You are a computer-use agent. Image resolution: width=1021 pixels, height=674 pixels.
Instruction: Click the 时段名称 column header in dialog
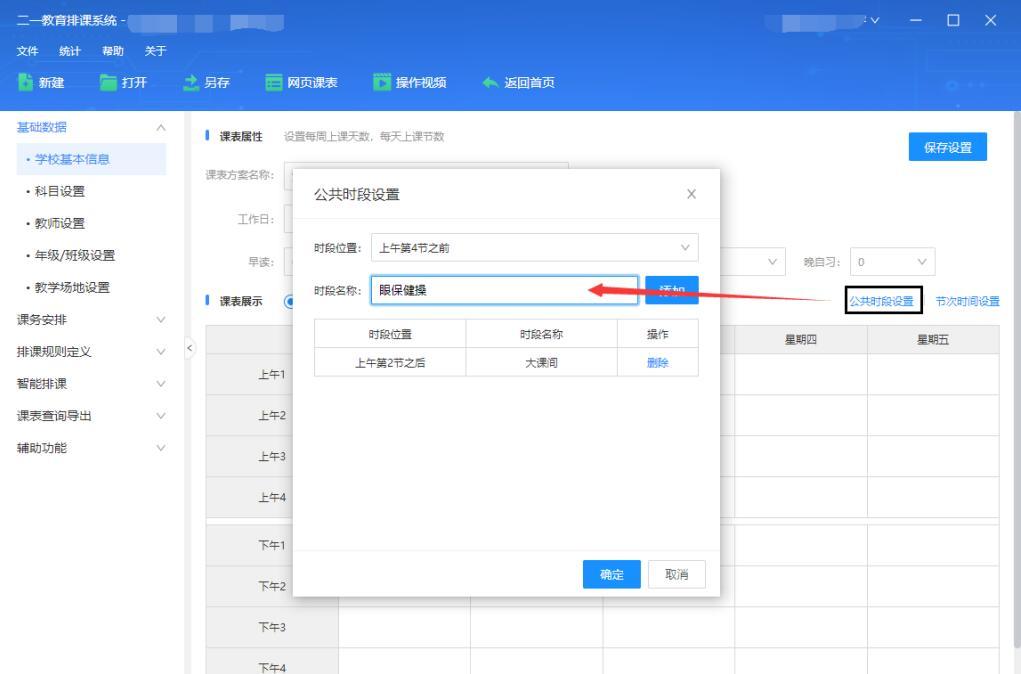541,334
